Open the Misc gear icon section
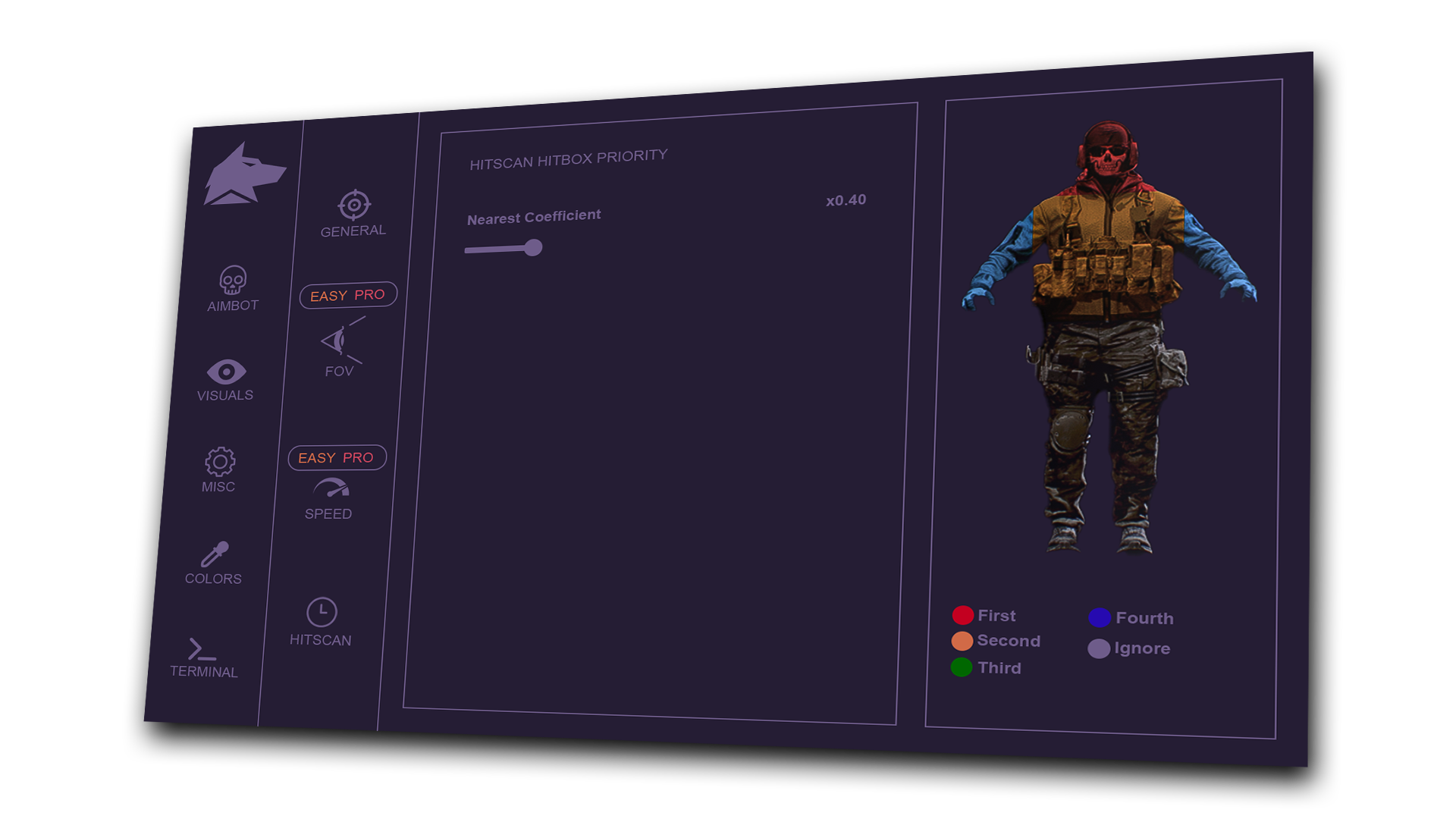Screen dimensions: 1456x819 pyautogui.click(x=220, y=461)
